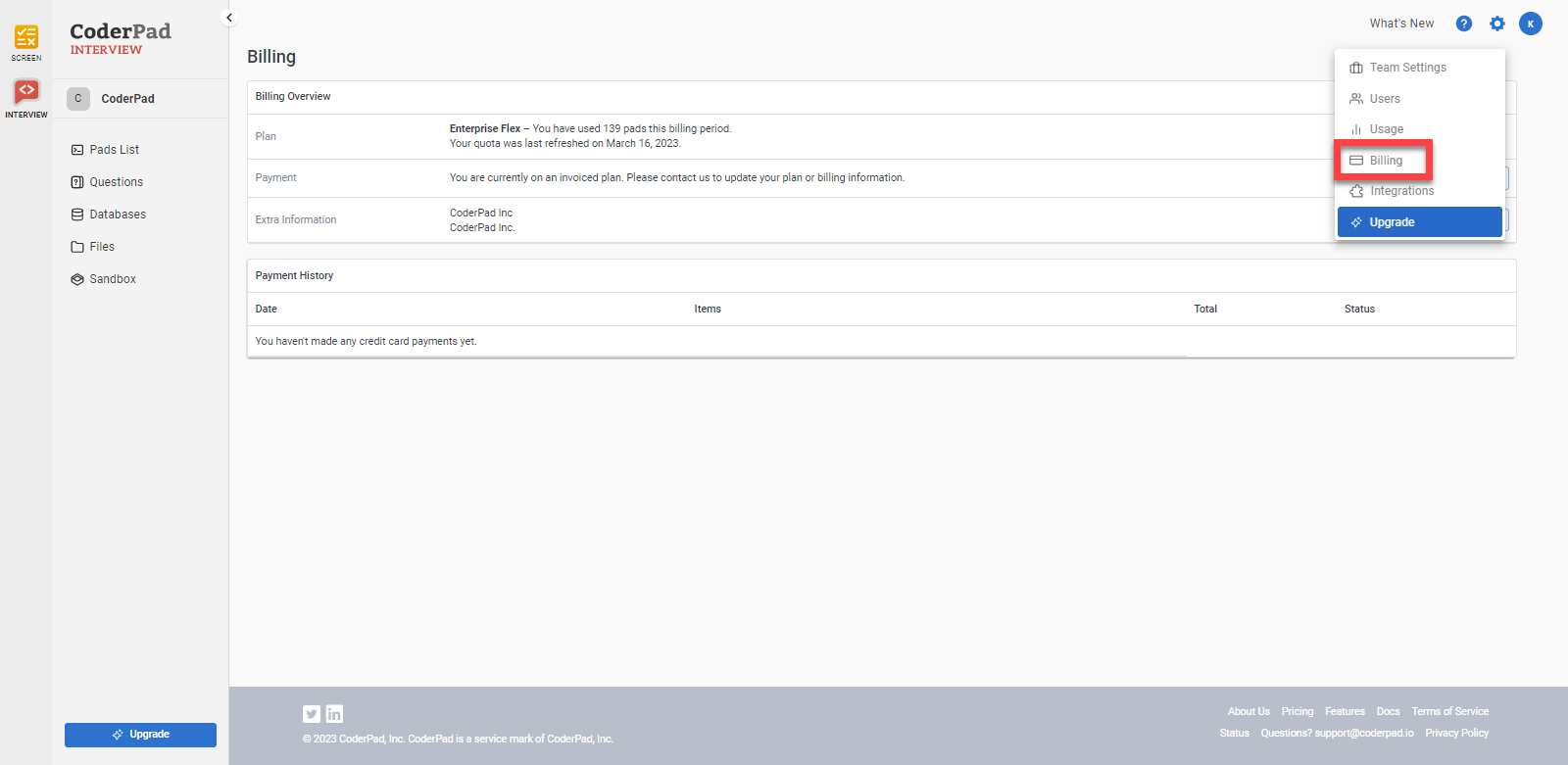Go to Pads List
The width and height of the screenshot is (1568, 765).
click(x=114, y=150)
